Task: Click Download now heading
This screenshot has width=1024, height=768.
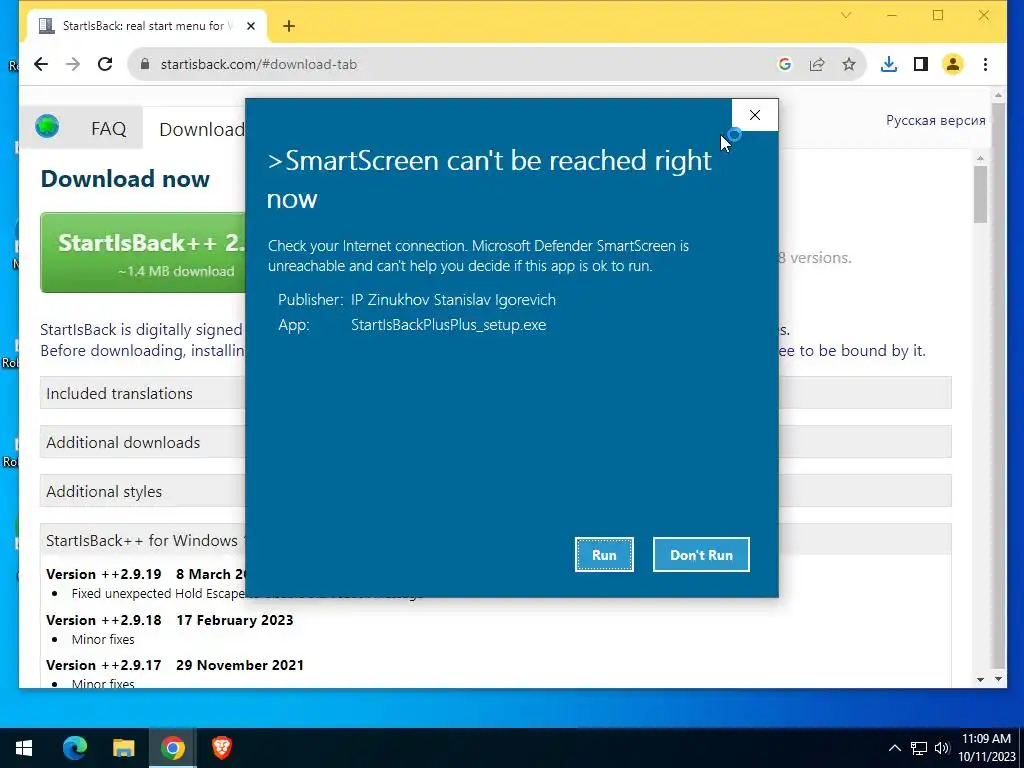Action: click(125, 178)
